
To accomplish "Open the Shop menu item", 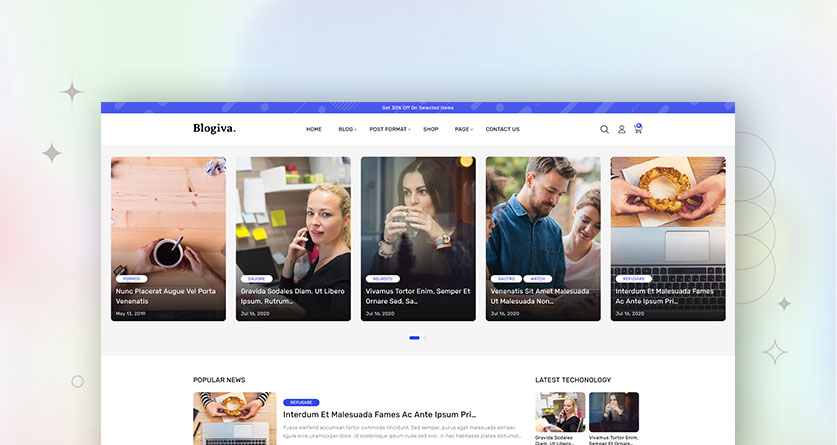I will 430,129.
